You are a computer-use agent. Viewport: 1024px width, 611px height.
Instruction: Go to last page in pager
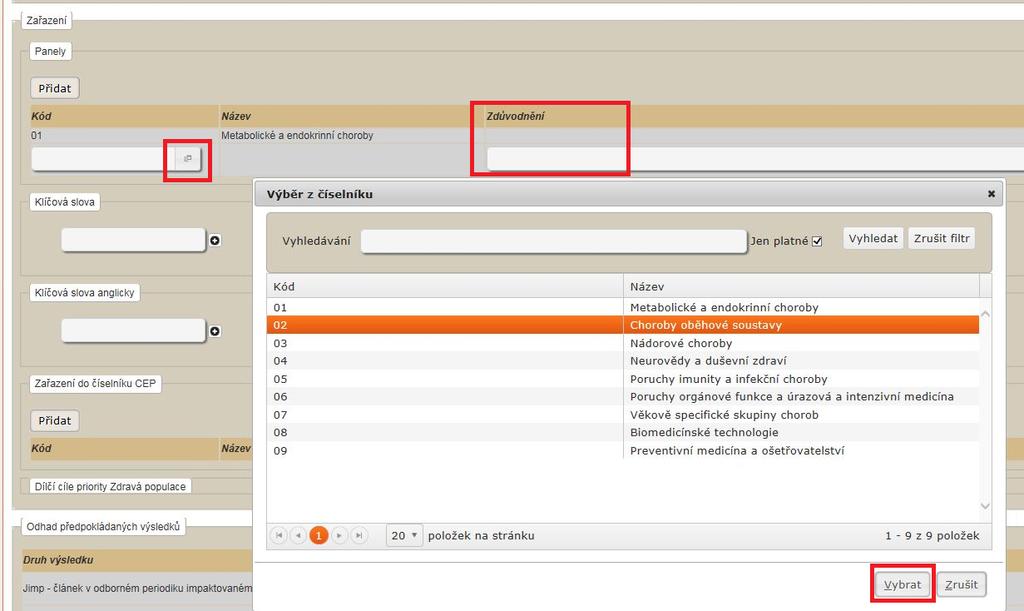point(359,535)
